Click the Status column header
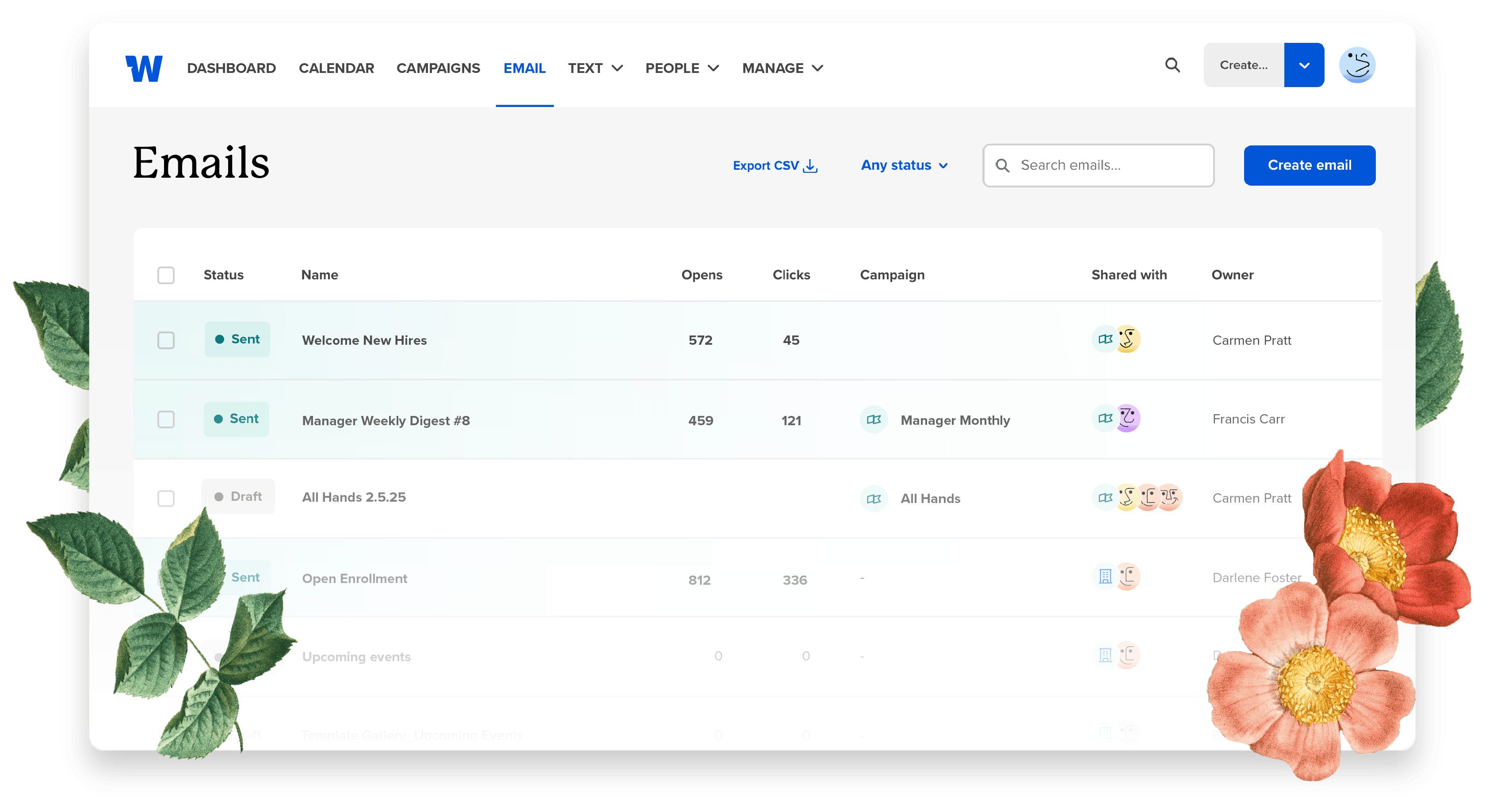 224,275
